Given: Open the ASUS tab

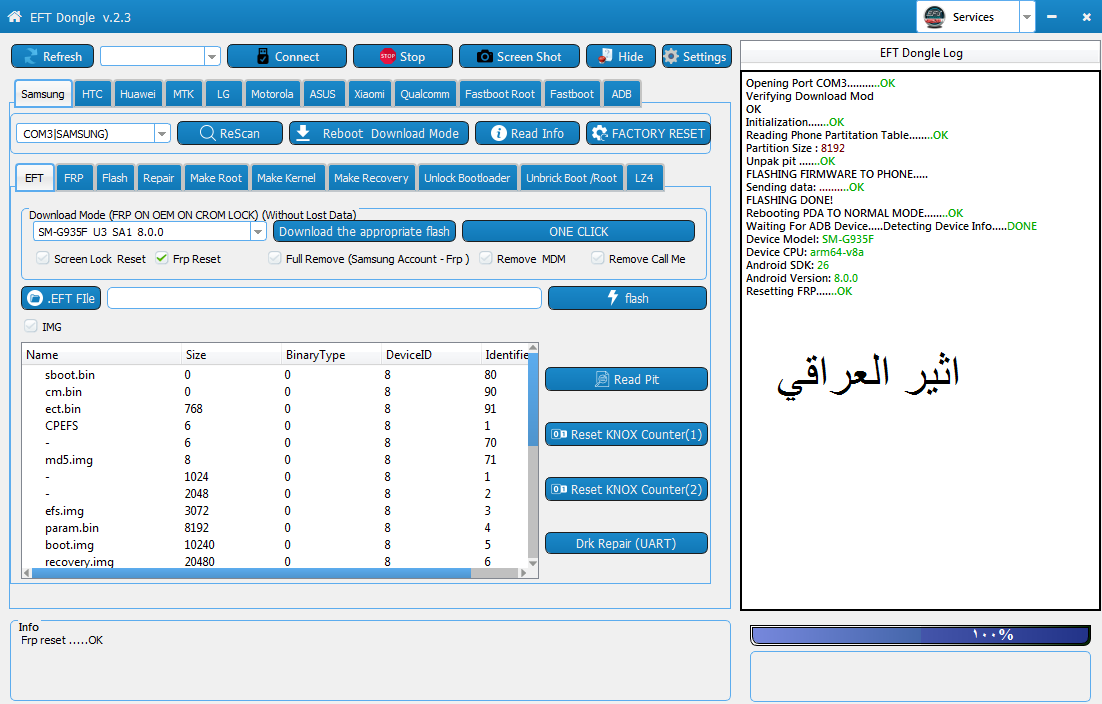Looking at the screenshot, I should [x=323, y=93].
